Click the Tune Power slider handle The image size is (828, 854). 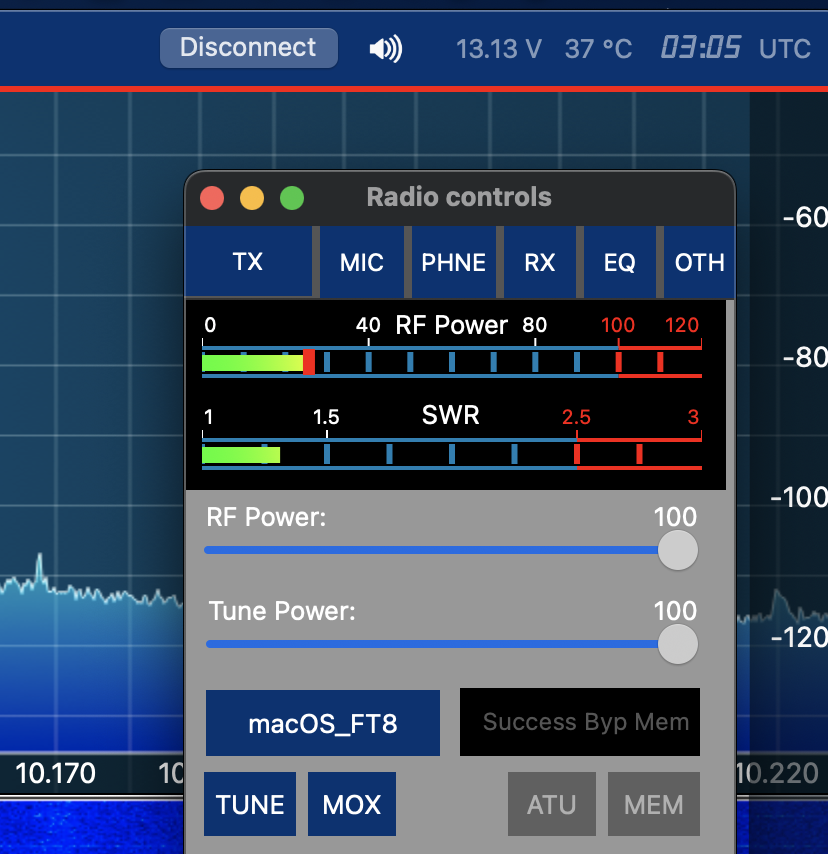678,644
